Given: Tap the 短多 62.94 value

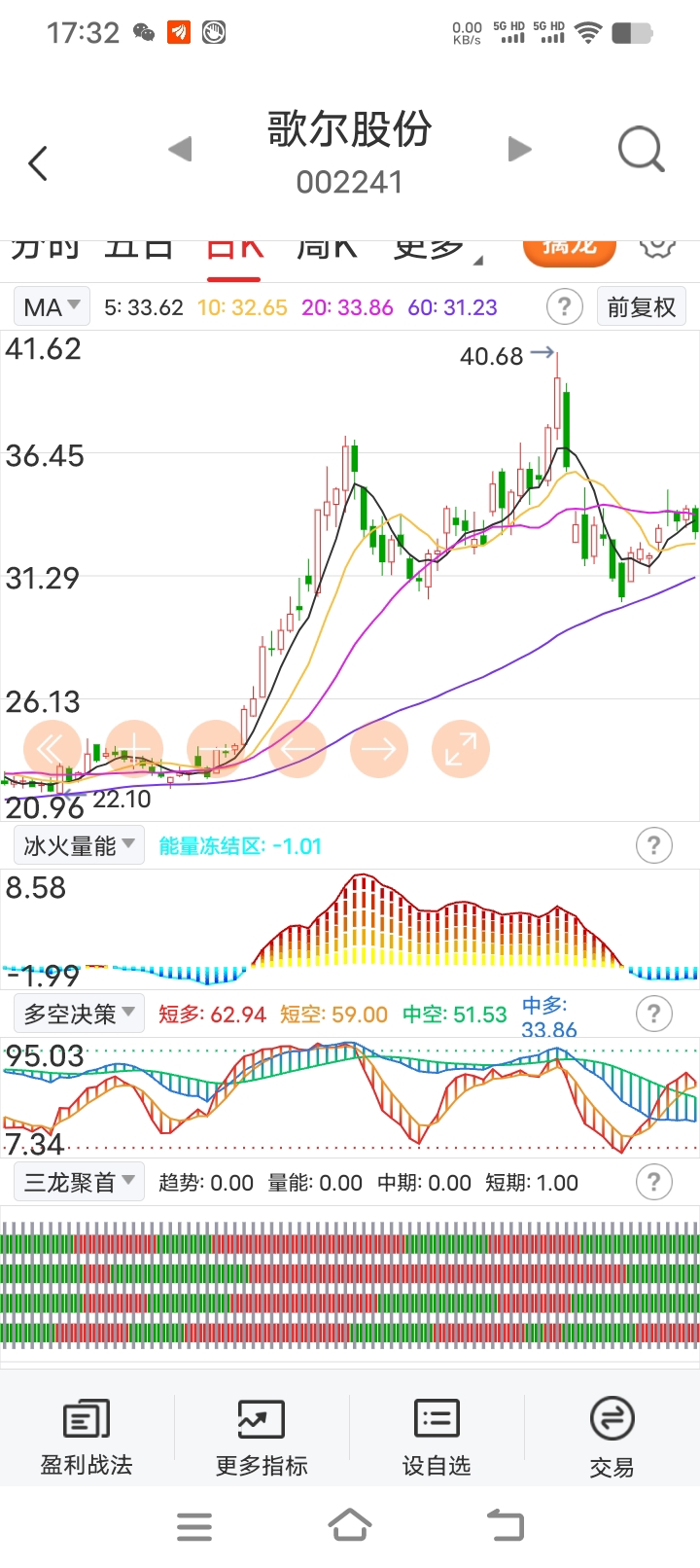Looking at the screenshot, I should pyautogui.click(x=212, y=1015).
